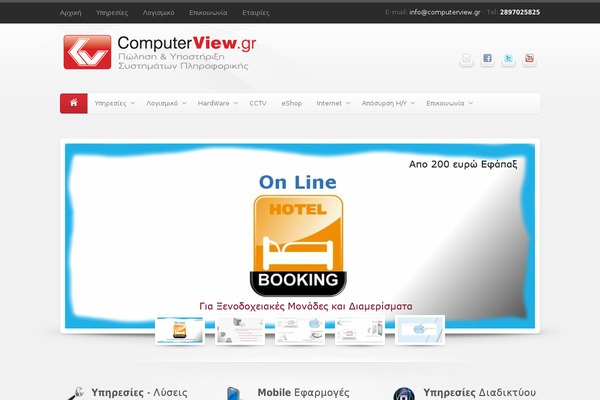The image size is (600, 400).
Task: Click the phone icon beside Mobile Εφαρμογές
Action: point(234,393)
